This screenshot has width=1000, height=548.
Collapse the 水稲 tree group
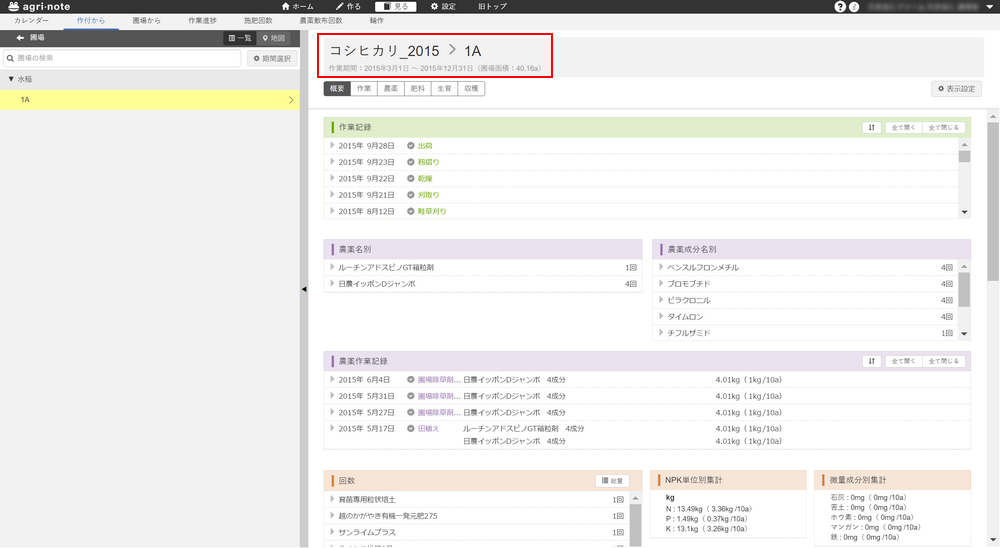coord(10,79)
